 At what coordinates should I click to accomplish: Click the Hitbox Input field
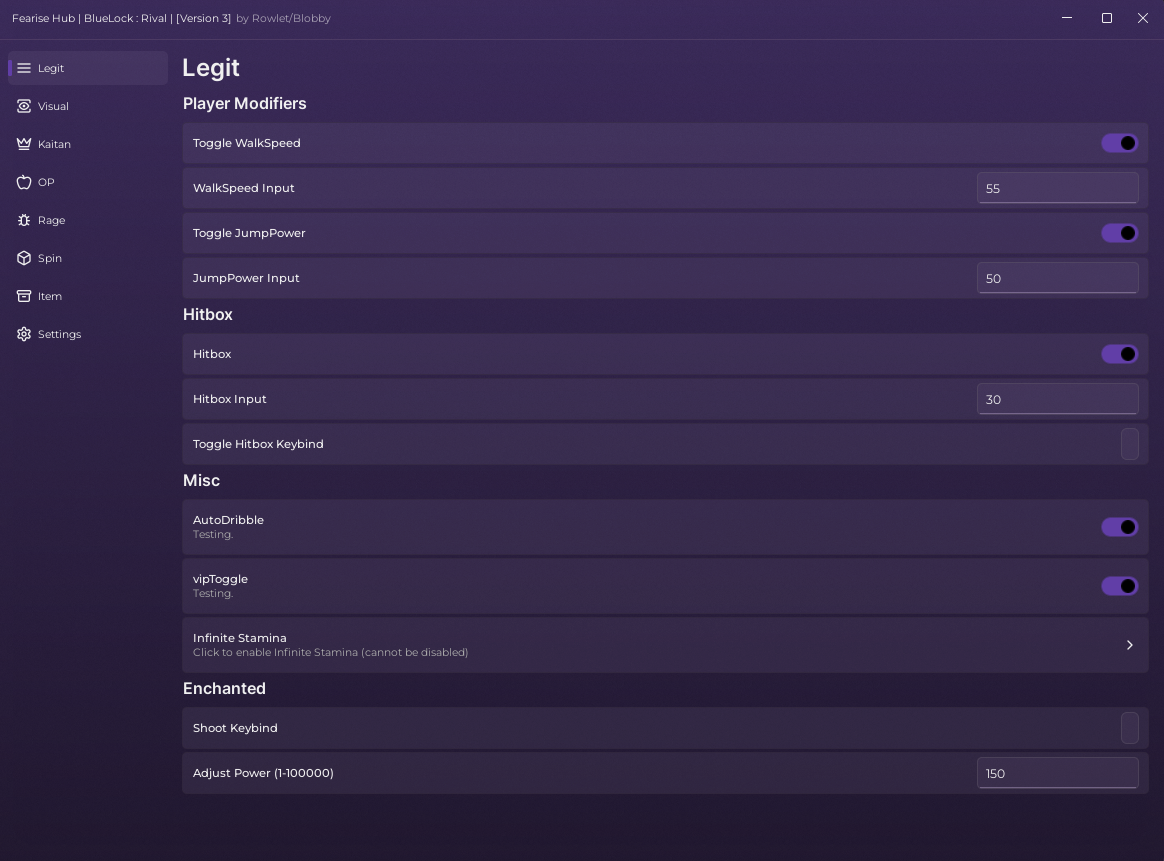tap(1057, 399)
